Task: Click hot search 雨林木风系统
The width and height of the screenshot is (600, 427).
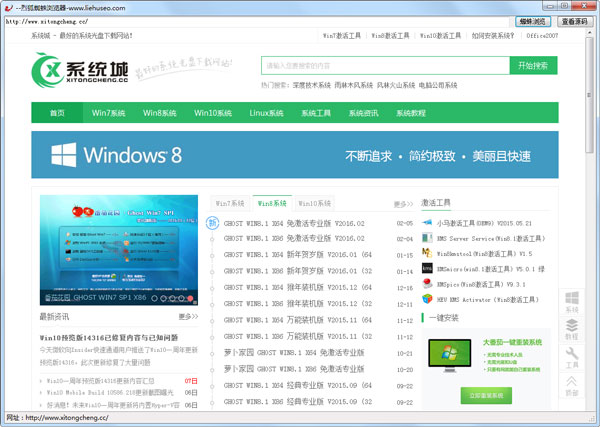Action: (354, 85)
